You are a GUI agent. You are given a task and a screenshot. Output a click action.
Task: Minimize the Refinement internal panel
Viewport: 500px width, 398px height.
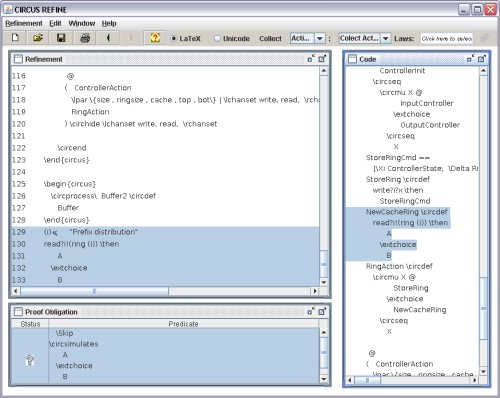311,58
